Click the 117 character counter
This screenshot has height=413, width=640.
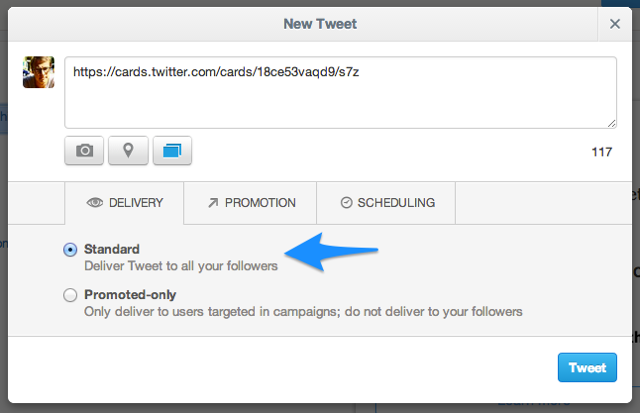pos(602,152)
